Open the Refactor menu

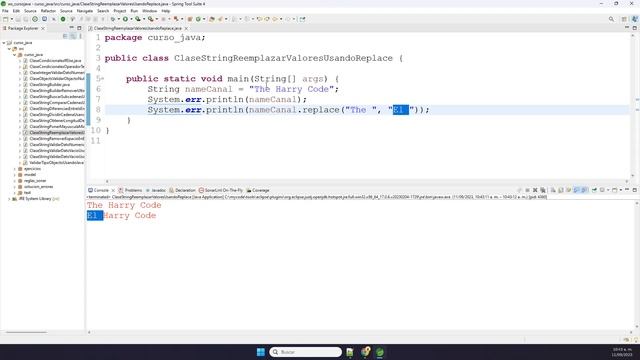tap(48, 11)
